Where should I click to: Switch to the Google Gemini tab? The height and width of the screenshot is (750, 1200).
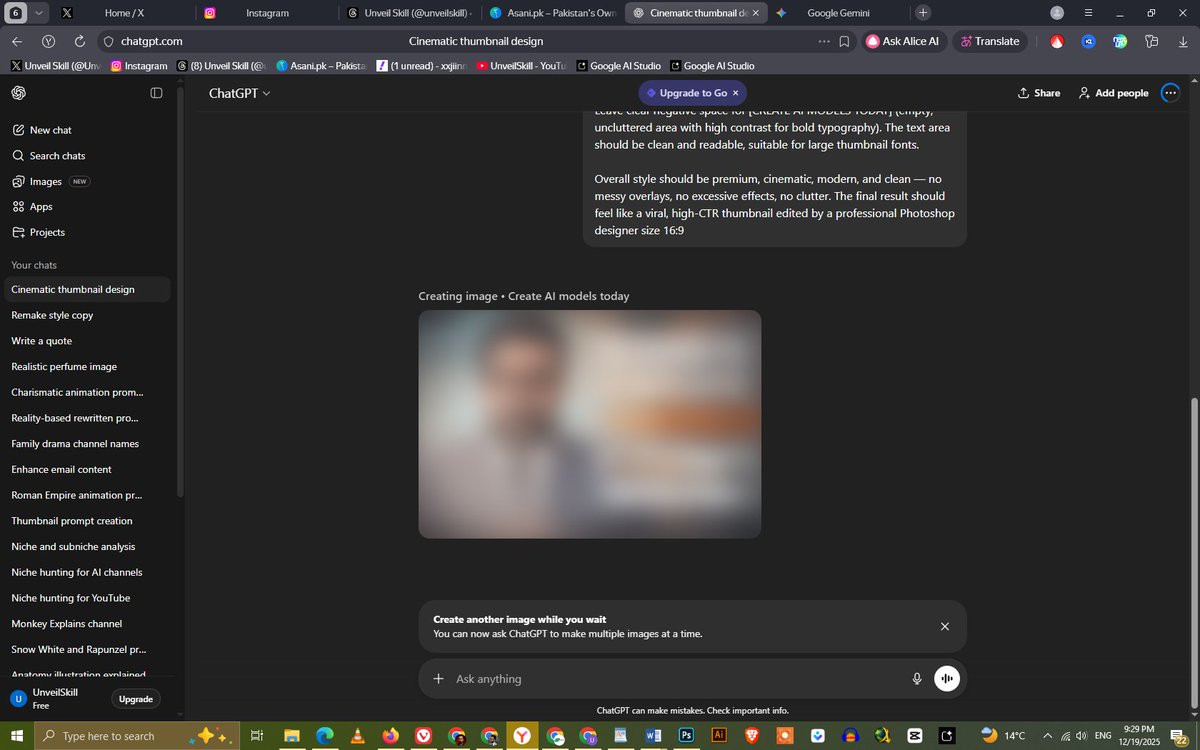pos(838,13)
